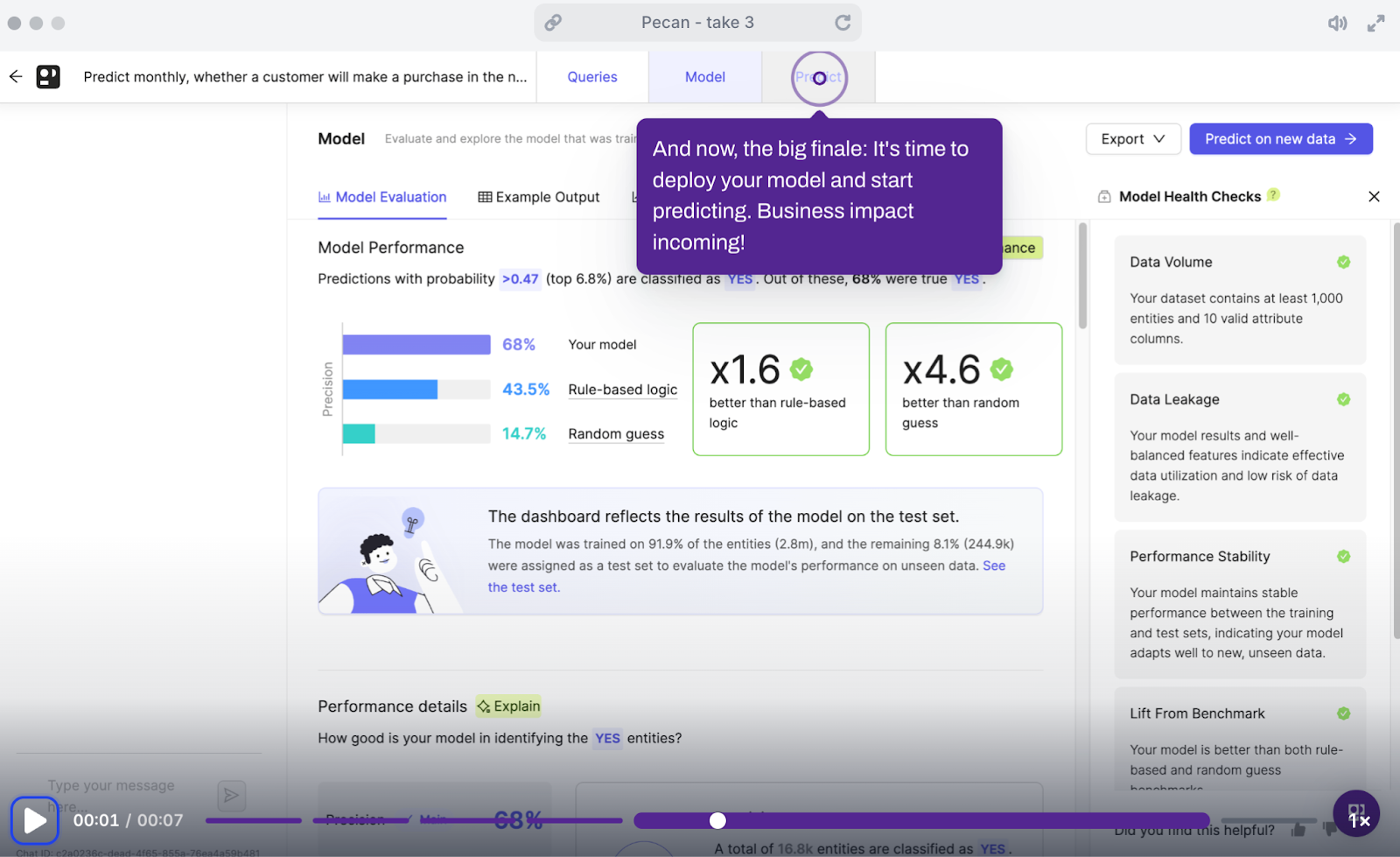Open the Pecan logo home icon

(48, 77)
